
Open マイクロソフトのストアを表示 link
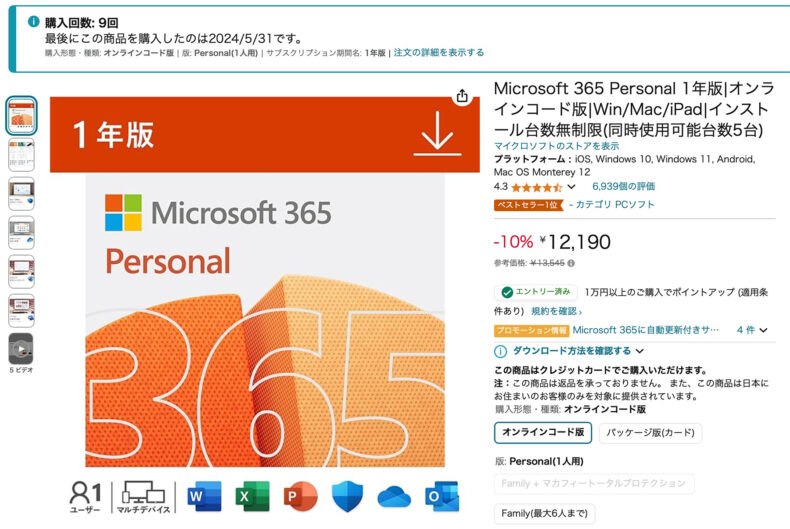pos(556,146)
